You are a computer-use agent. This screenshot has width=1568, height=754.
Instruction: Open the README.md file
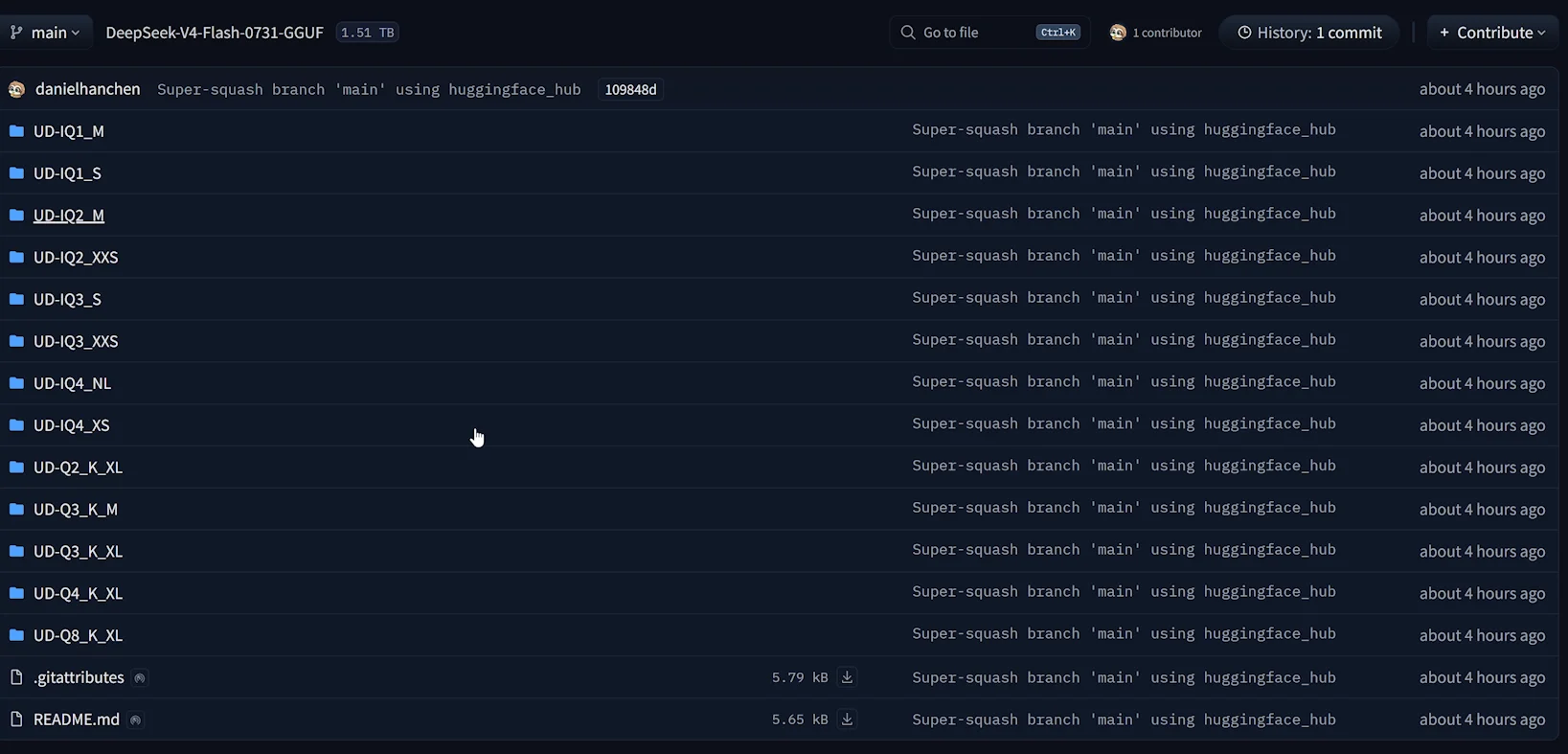77,720
